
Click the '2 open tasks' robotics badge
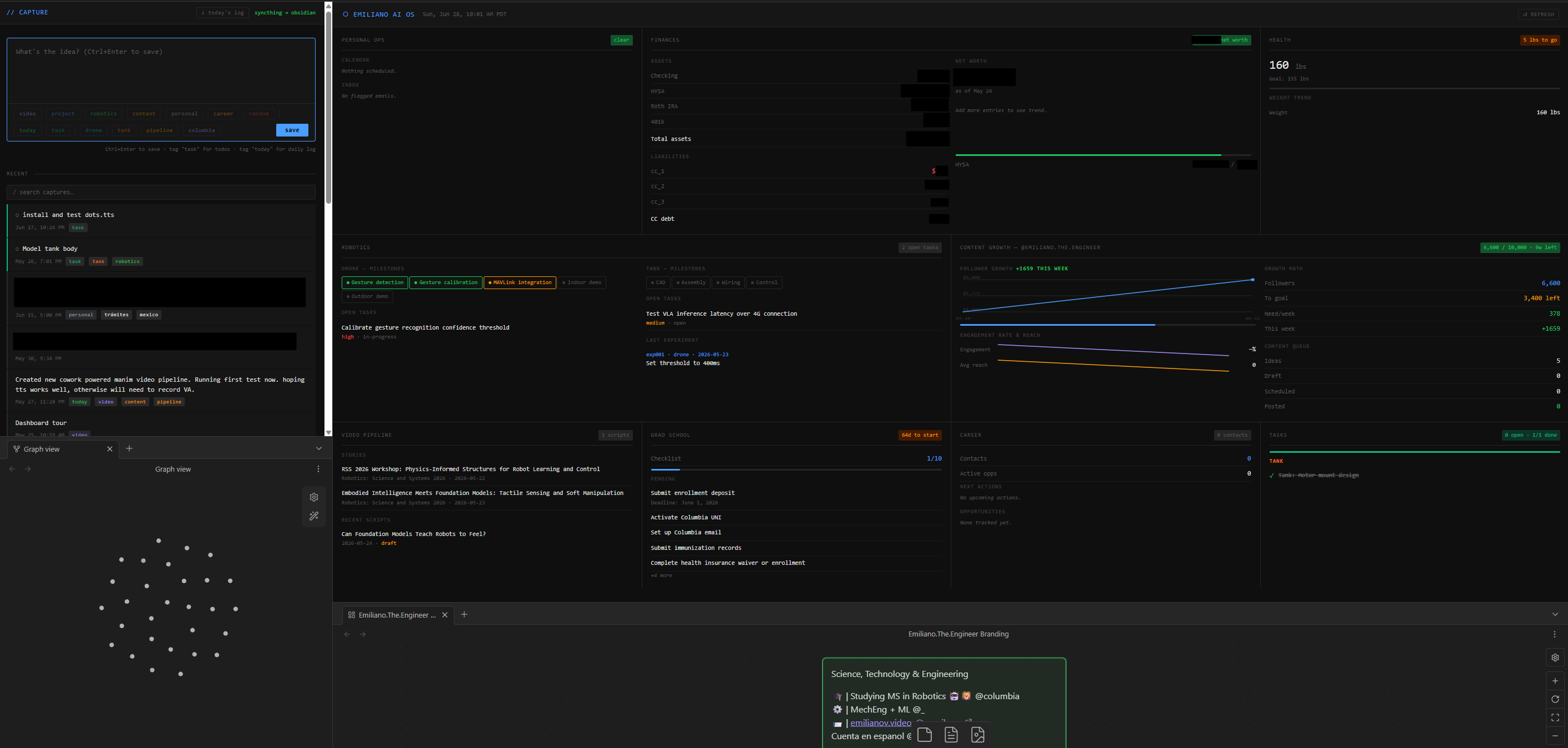pyautogui.click(x=920, y=247)
